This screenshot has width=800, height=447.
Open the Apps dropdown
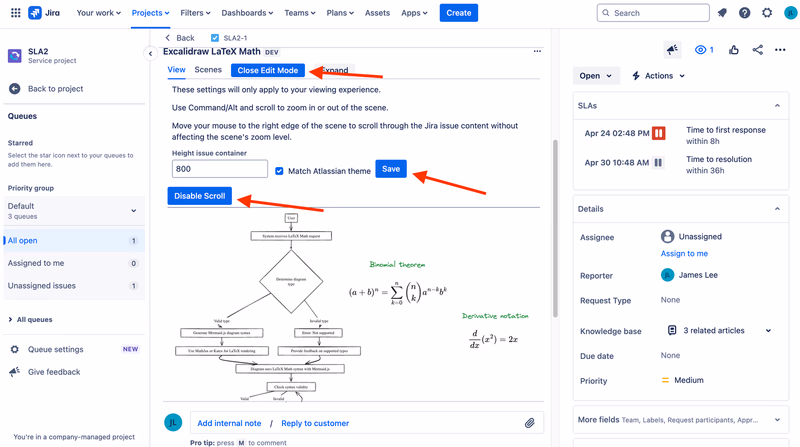coord(414,13)
